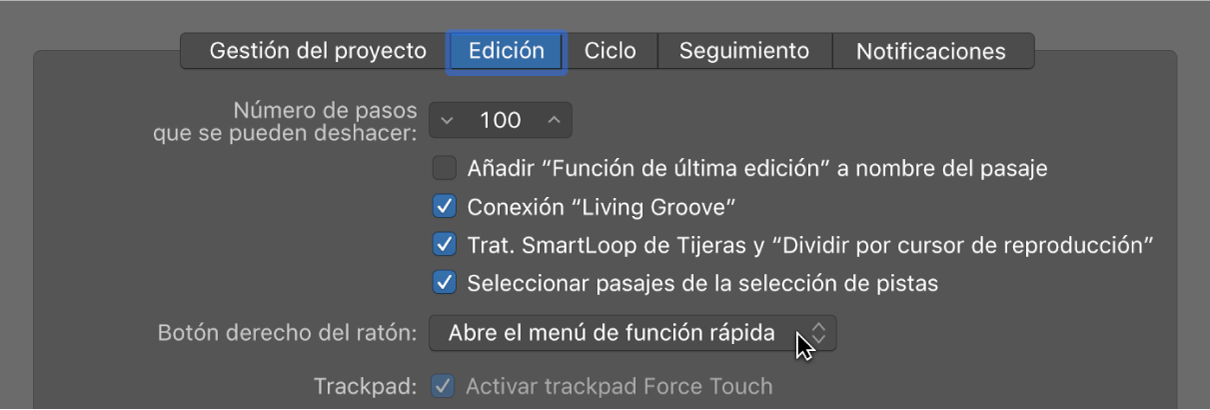Open the "Abre el menú de función rápida" dropdown
1210x410 pixels.
pos(633,333)
